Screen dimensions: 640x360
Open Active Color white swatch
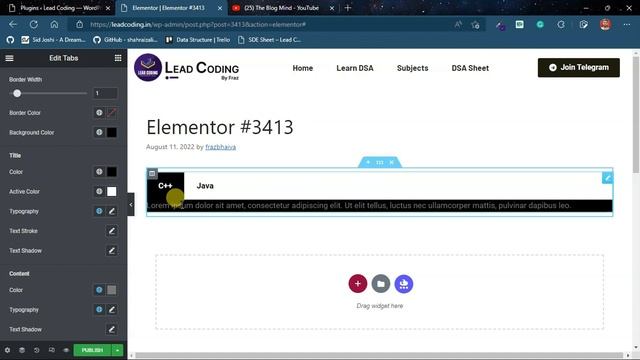pyautogui.click(x=111, y=191)
